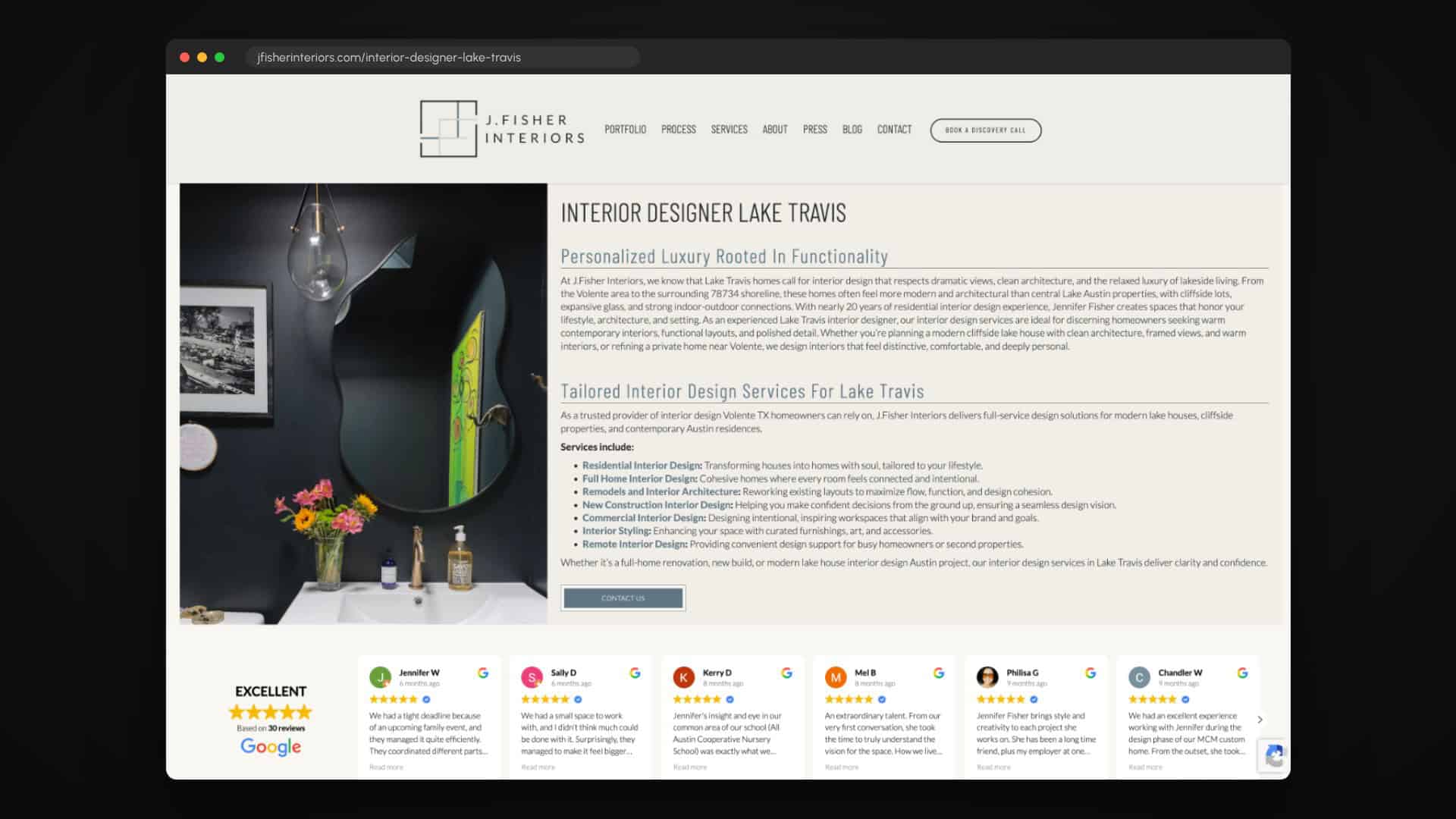Click Sally D's avatar icon
The height and width of the screenshot is (819, 1456).
pos(532,676)
